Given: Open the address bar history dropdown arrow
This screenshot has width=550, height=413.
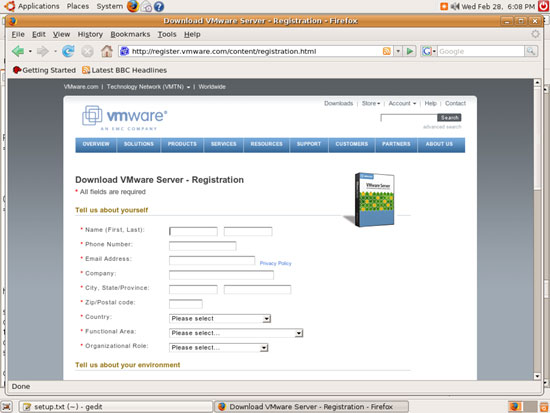Looking at the screenshot, I should pyautogui.click(x=398, y=51).
